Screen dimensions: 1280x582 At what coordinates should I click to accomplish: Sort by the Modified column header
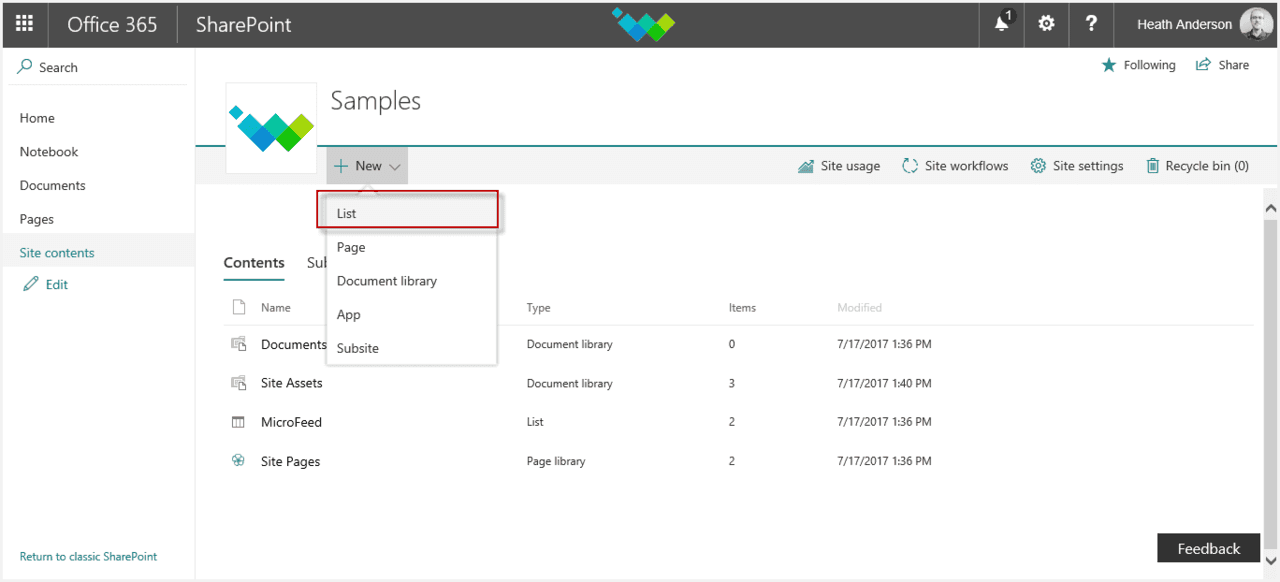860,308
